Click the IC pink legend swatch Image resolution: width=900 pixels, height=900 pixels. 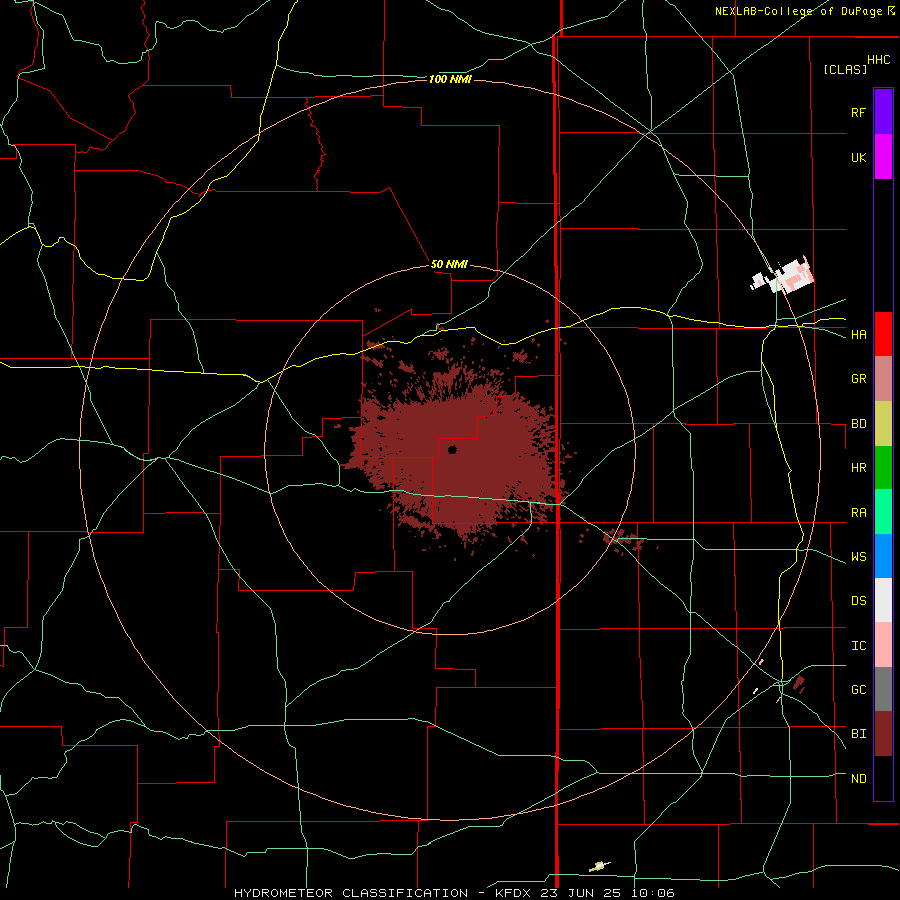pyautogui.click(x=883, y=645)
